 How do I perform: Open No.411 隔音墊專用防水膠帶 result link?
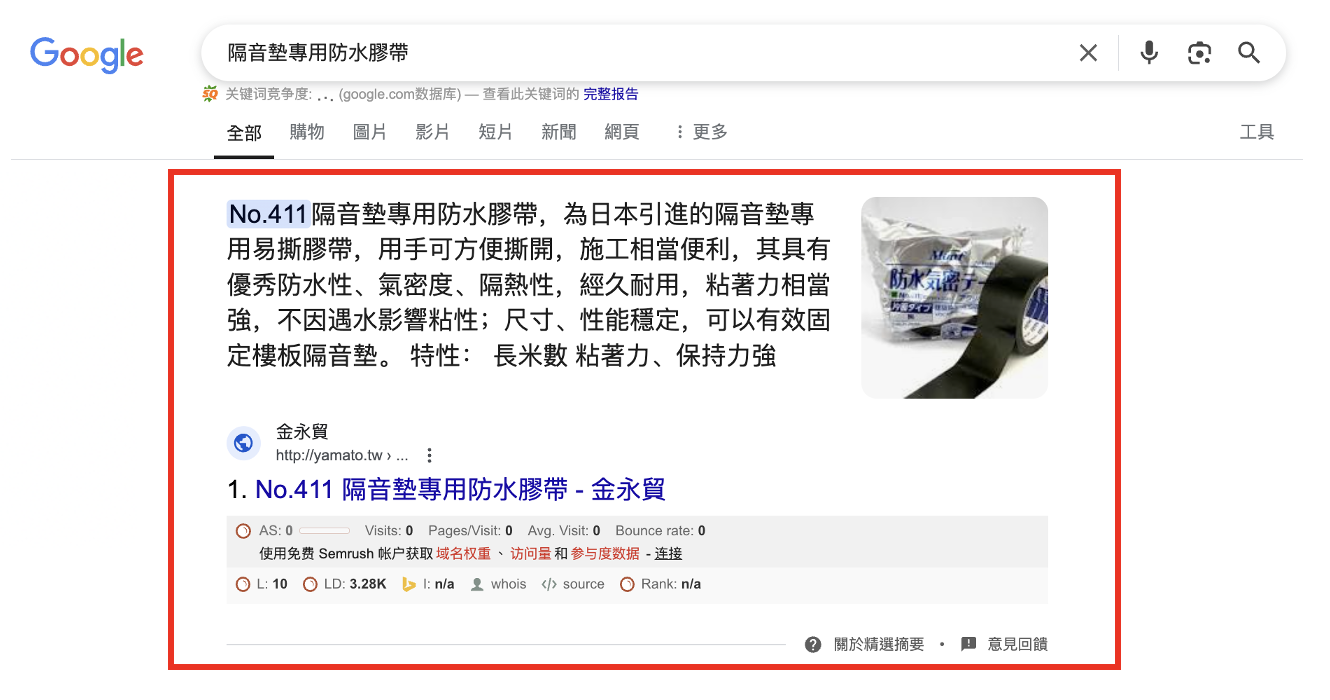pyautogui.click(x=460, y=490)
